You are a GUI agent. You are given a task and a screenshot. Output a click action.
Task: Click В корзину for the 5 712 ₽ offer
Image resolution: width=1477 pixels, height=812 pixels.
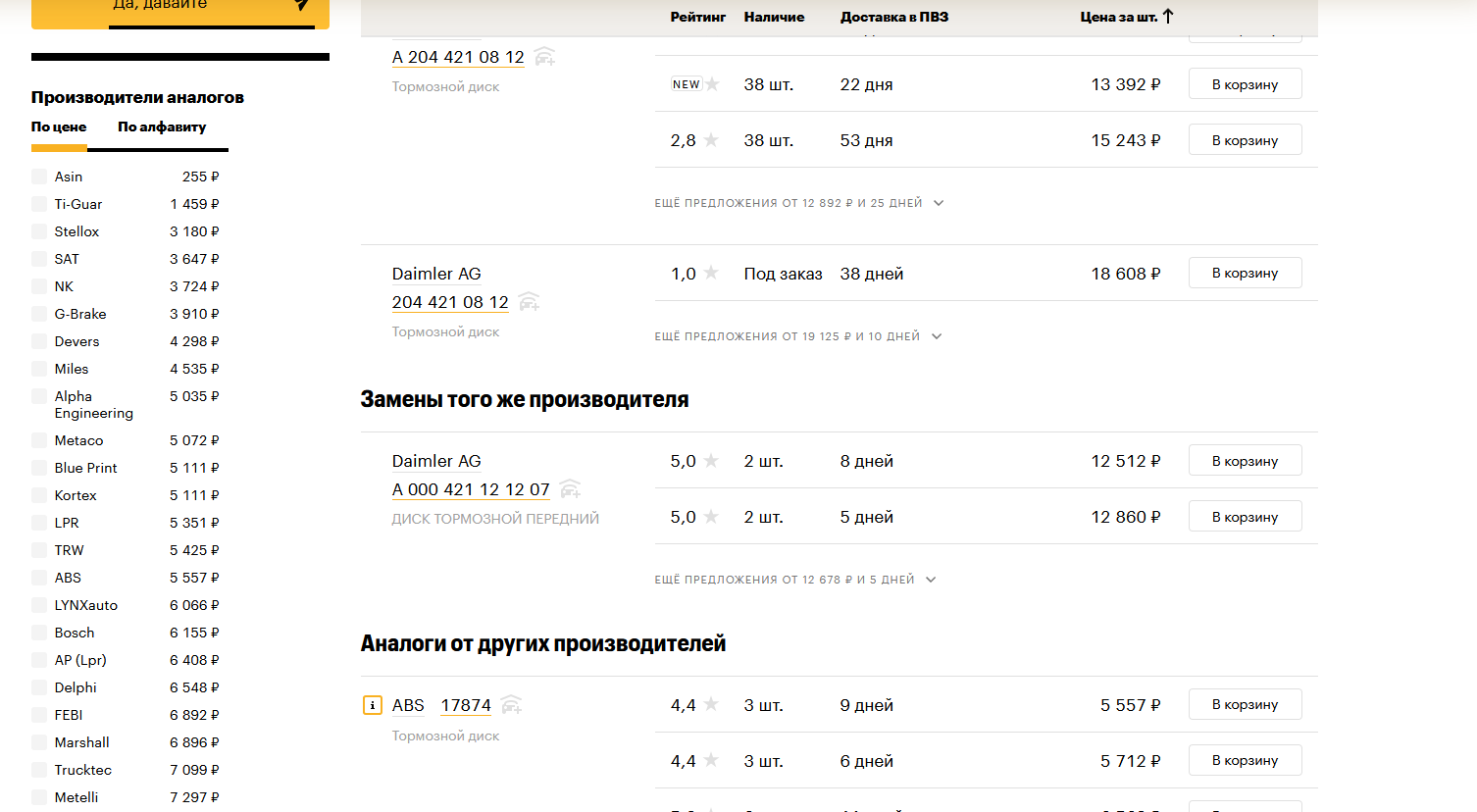coord(1246,760)
